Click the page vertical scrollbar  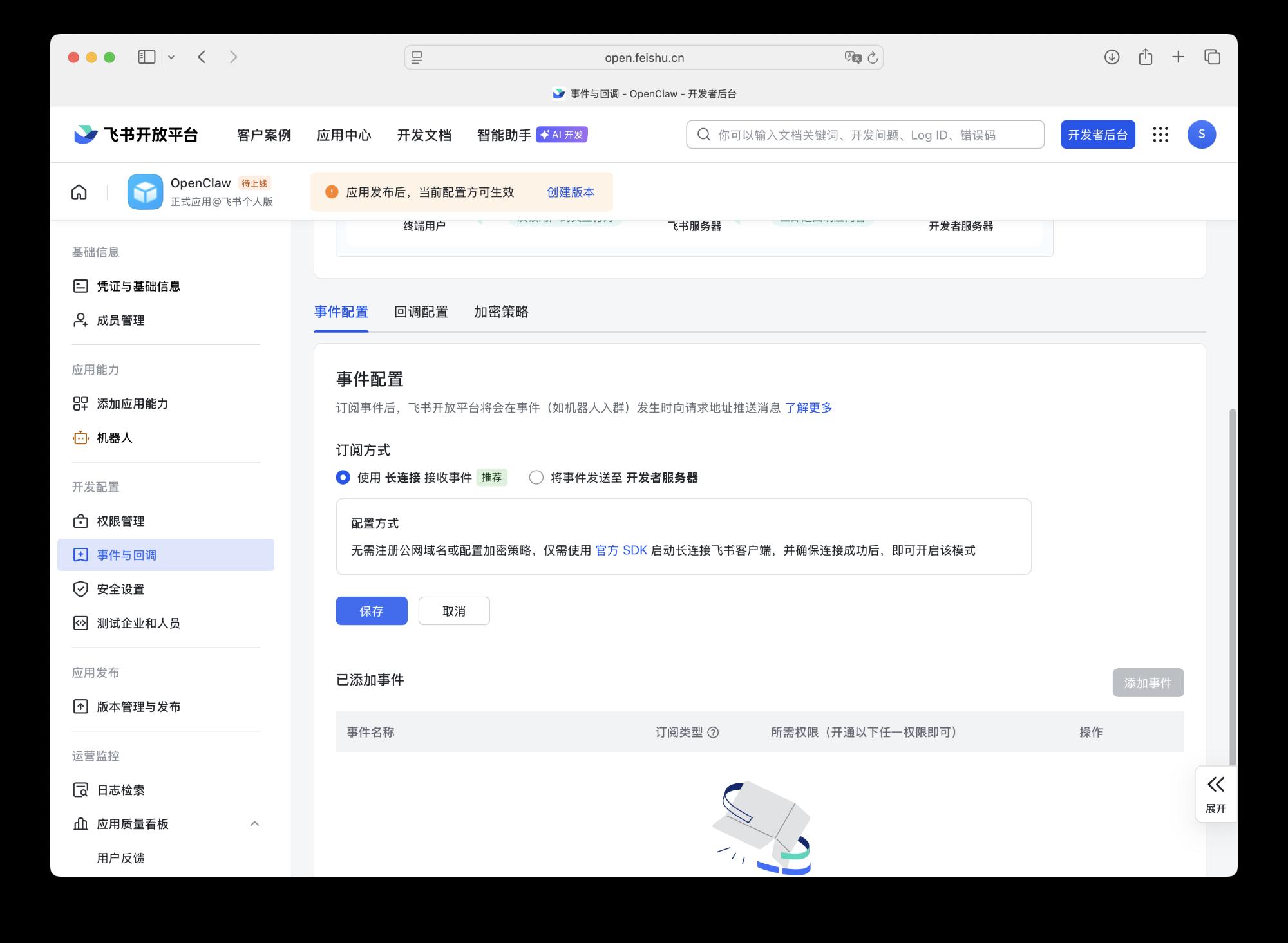click(1233, 579)
